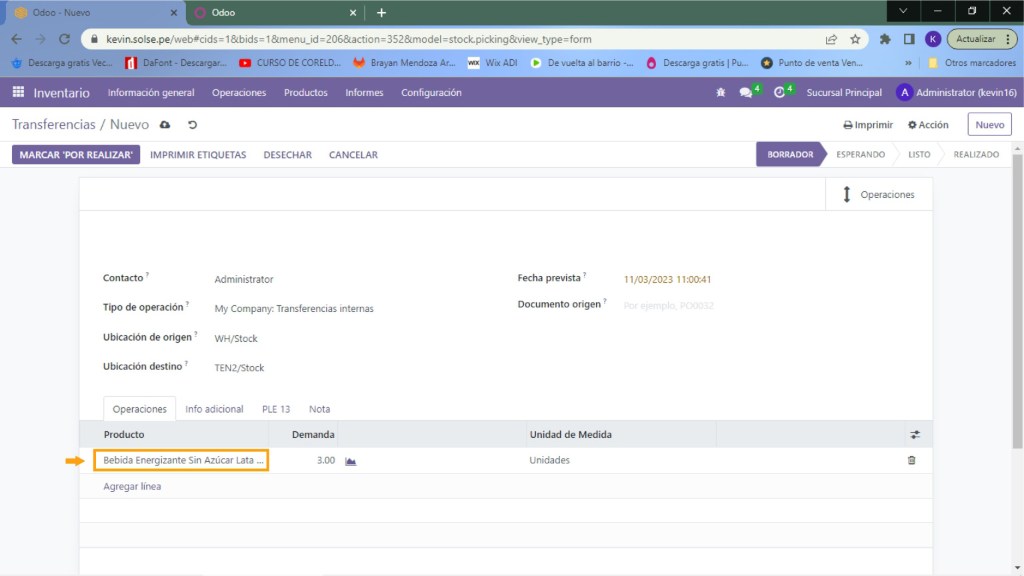The image size is (1024, 576).
Task: Select the LISTO status stage
Action: tap(918, 155)
